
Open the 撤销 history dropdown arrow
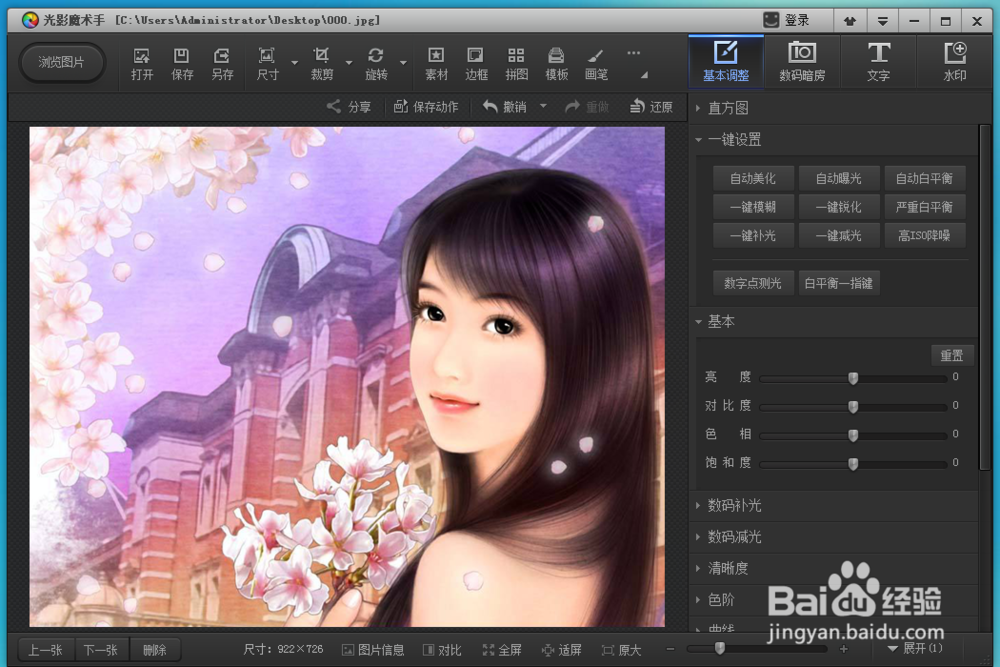(543, 106)
